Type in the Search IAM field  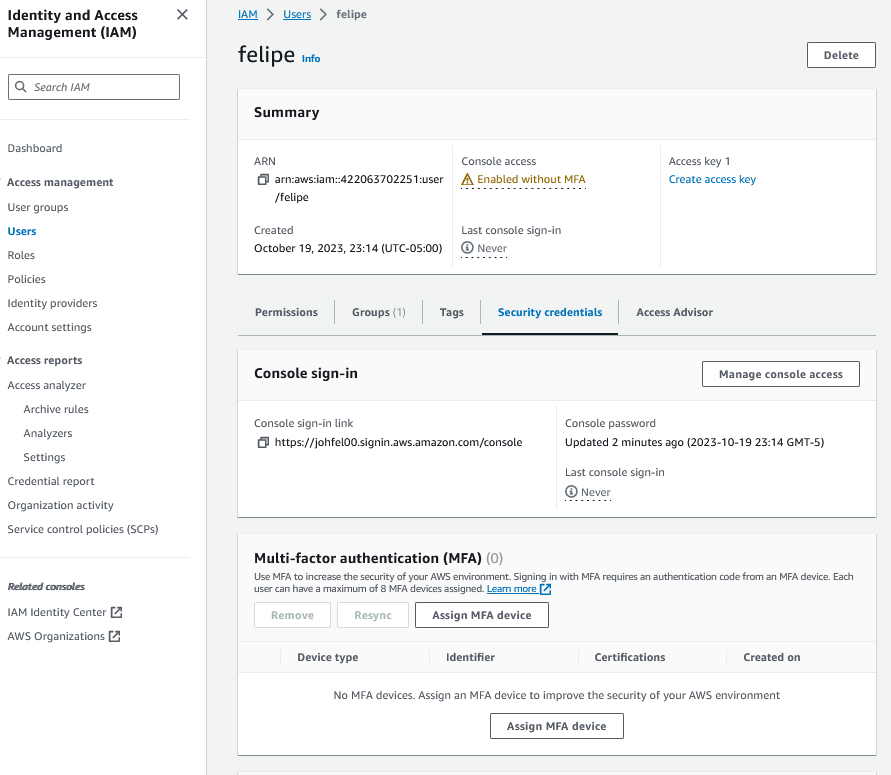[x=100, y=87]
